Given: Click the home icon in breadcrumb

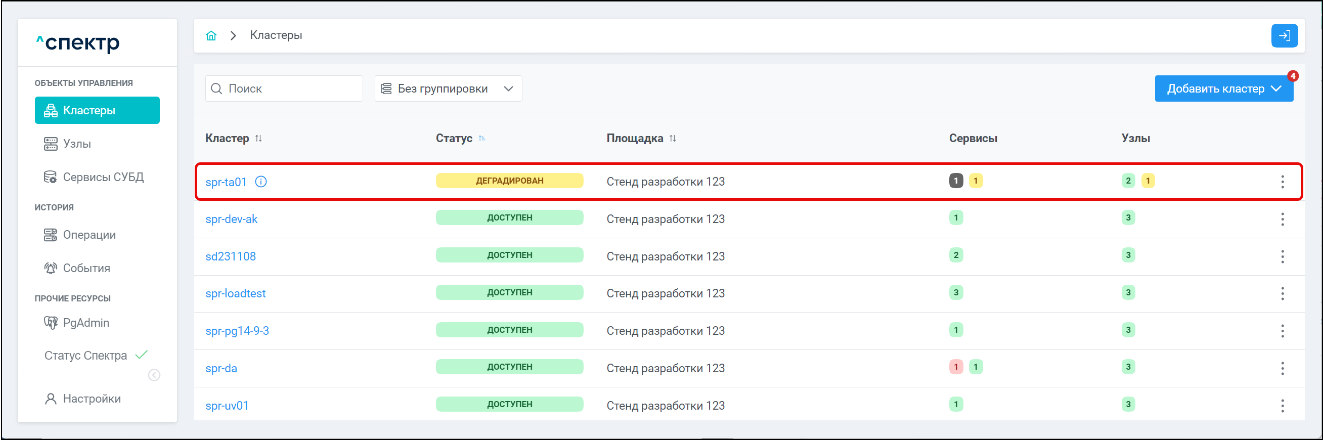Looking at the screenshot, I should pos(211,36).
